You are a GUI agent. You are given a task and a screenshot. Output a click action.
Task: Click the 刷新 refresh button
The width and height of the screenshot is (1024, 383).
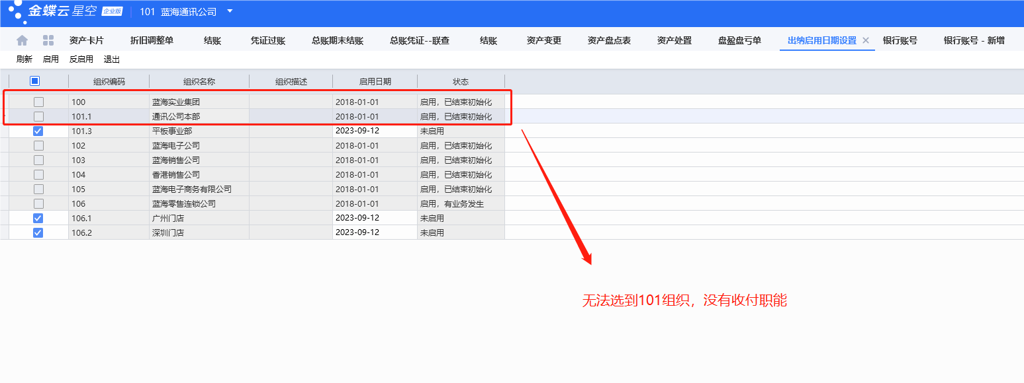pyautogui.click(x=25, y=59)
